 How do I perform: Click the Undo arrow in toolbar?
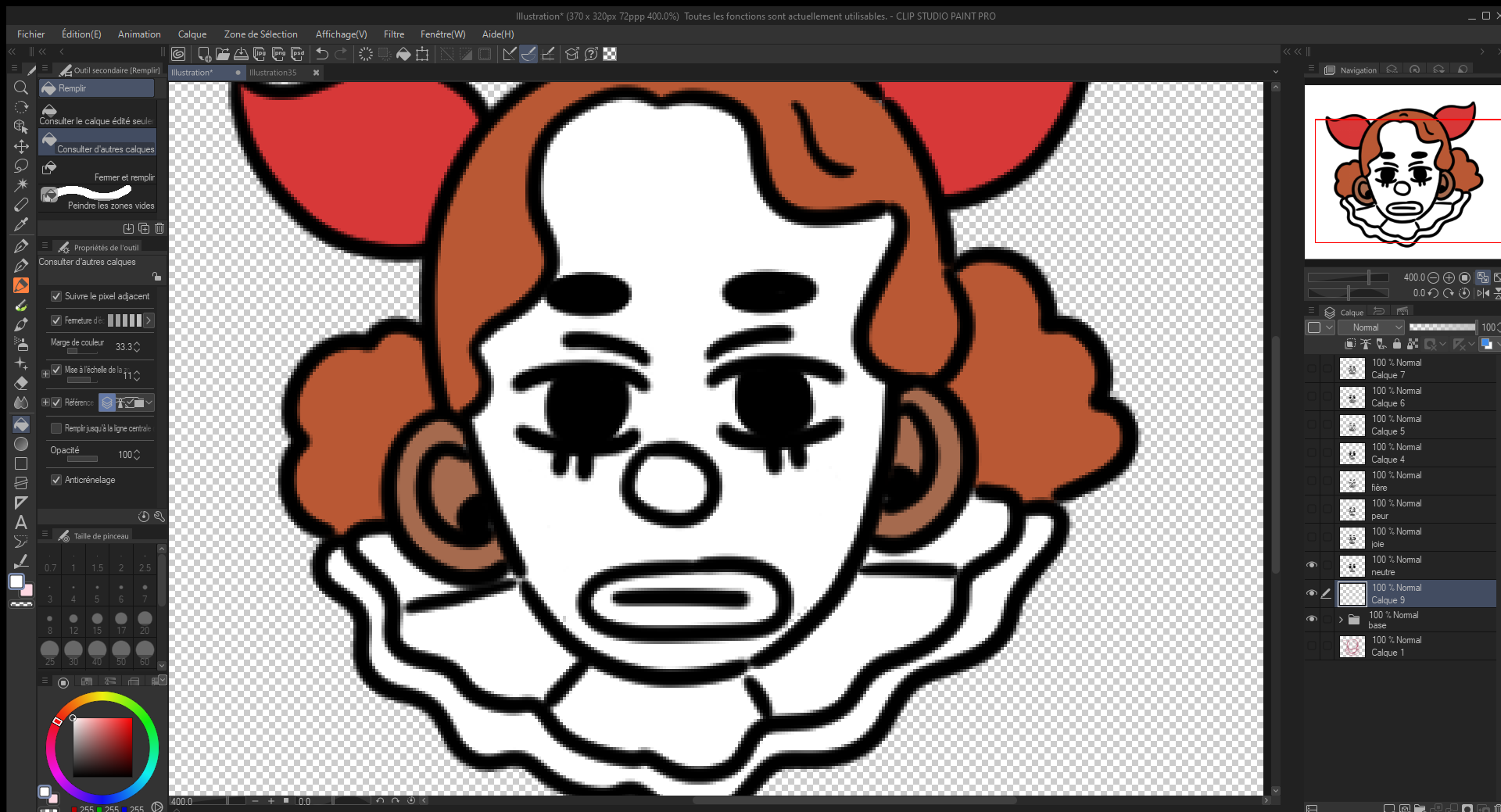pyautogui.click(x=321, y=54)
